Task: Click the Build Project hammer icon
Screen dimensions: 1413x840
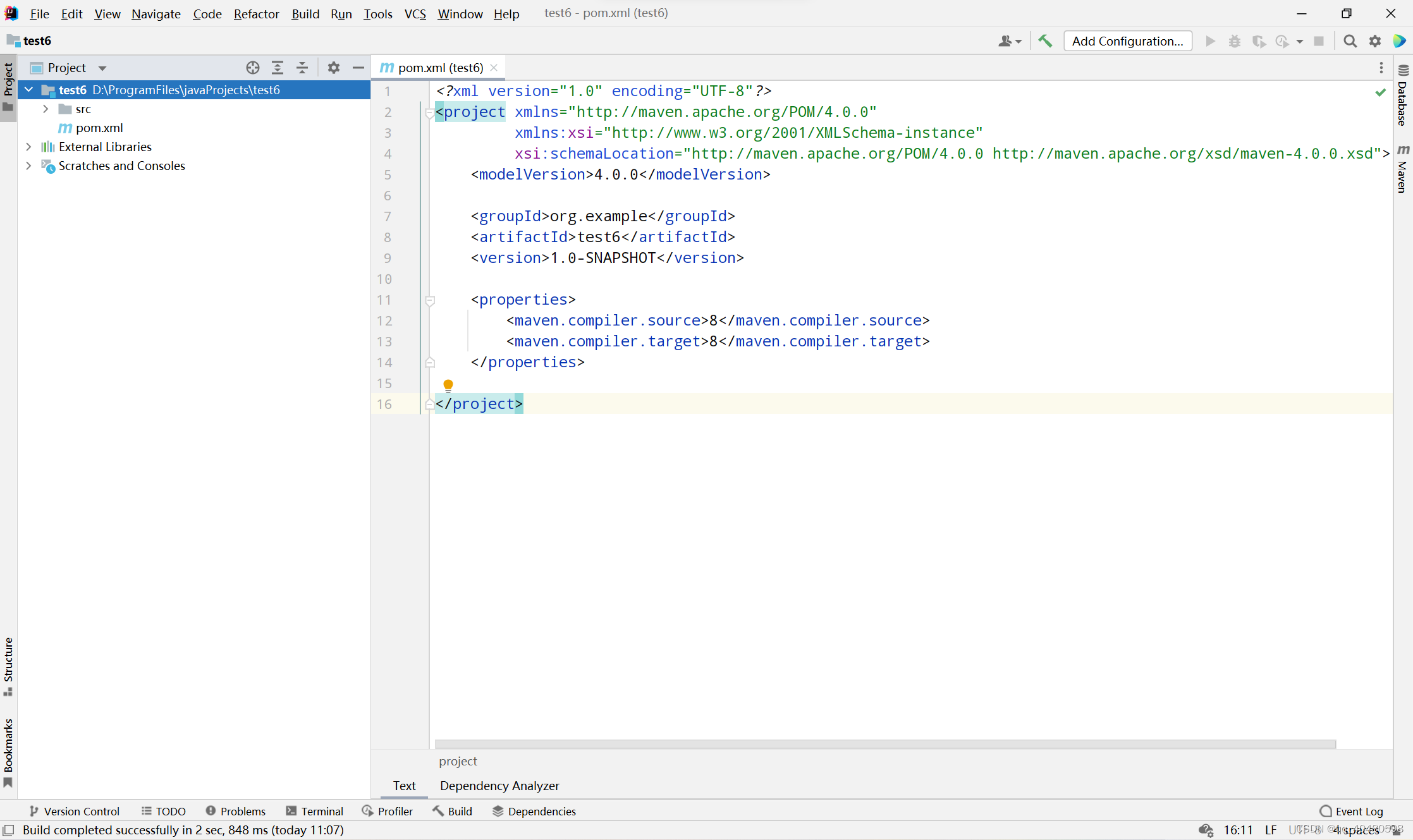Action: (1045, 41)
